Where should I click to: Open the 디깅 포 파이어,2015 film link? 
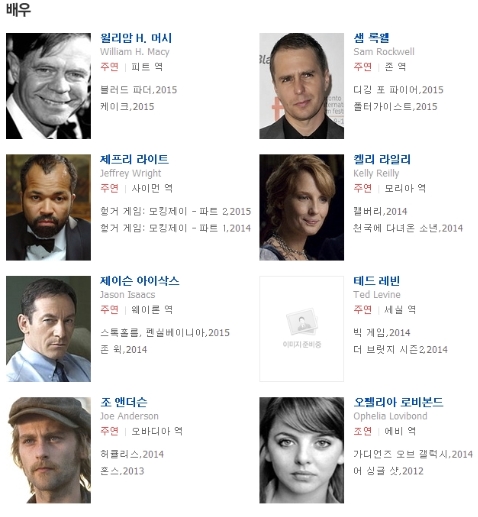[398, 90]
